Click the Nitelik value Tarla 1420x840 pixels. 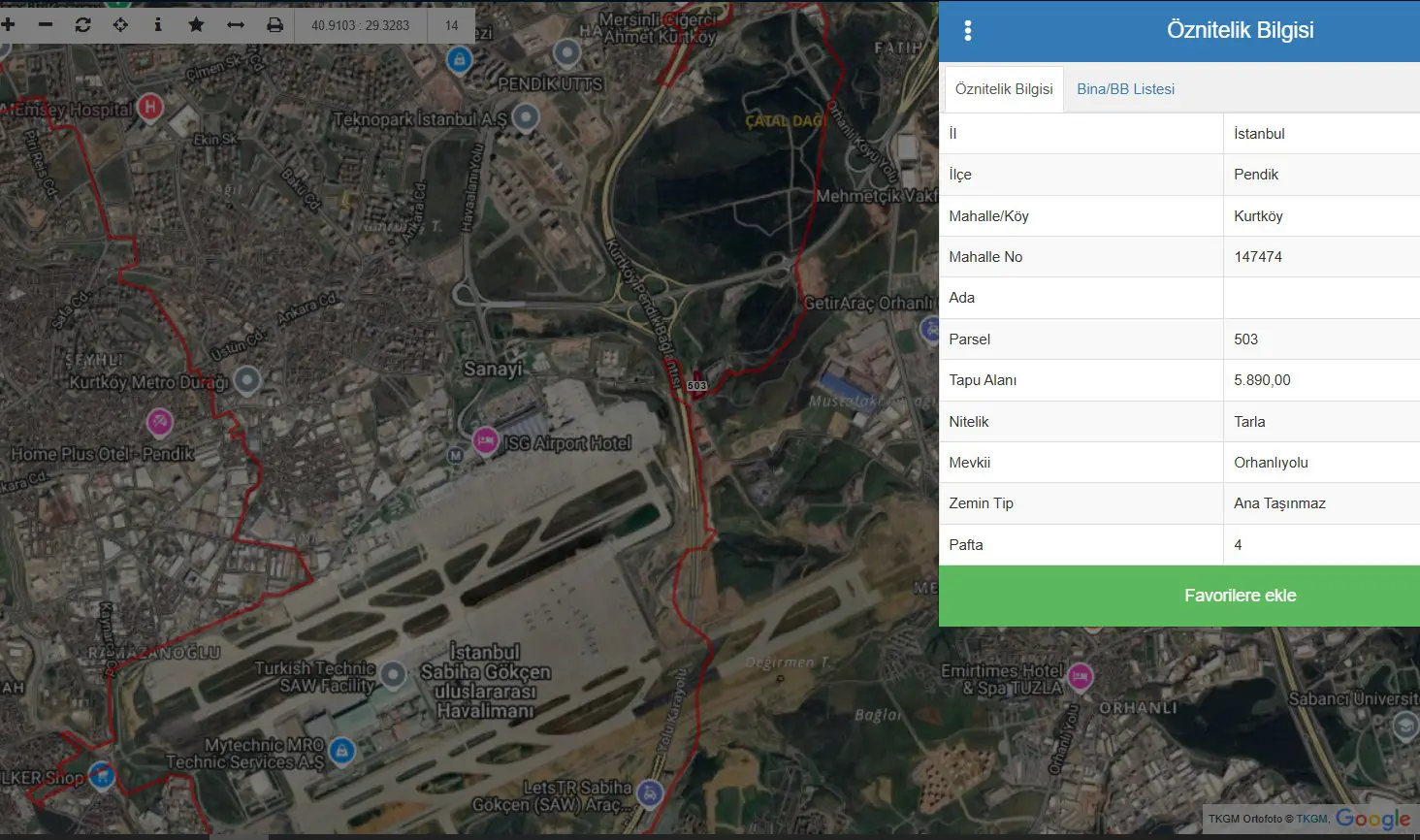1321,422
